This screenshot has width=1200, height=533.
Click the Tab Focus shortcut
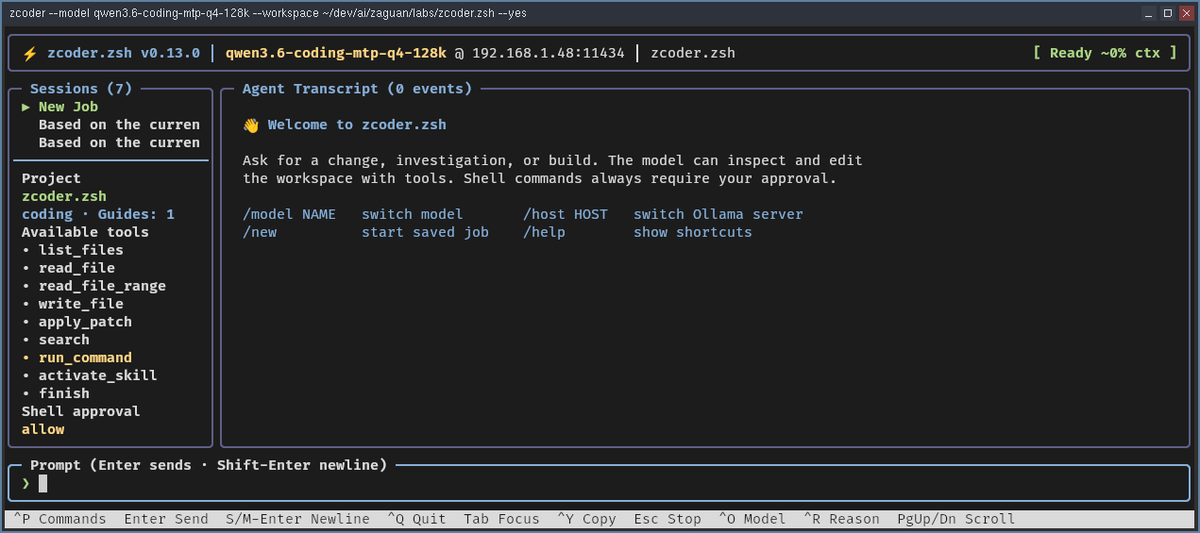coord(501,519)
